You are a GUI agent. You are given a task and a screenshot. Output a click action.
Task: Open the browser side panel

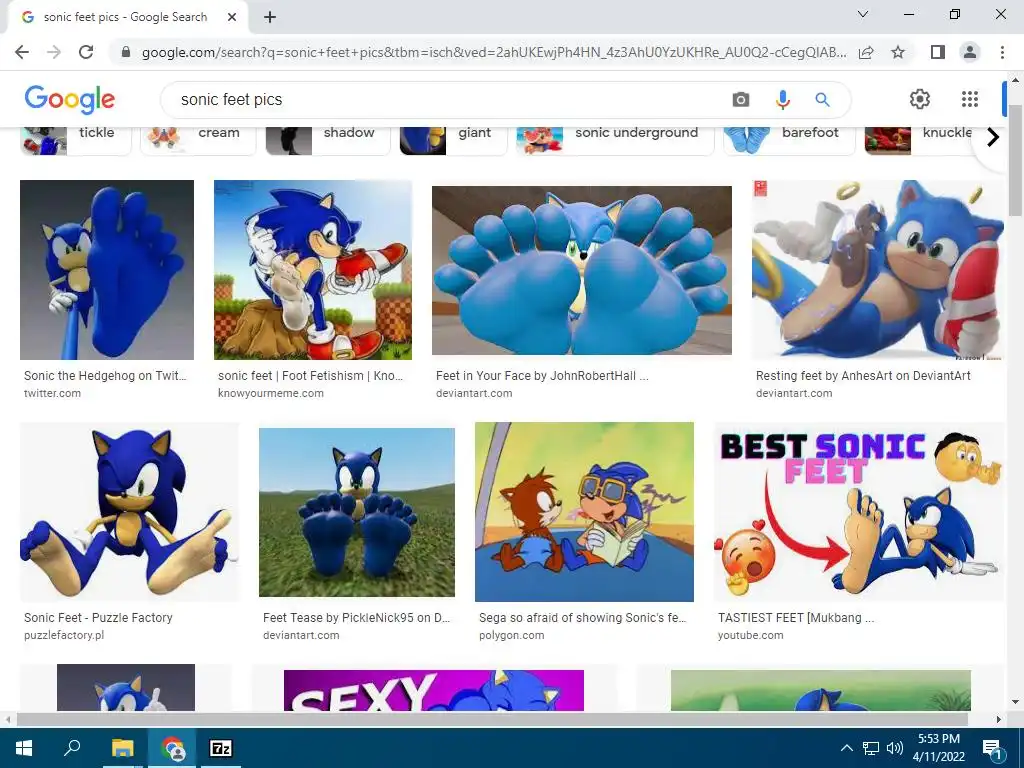(x=938, y=52)
